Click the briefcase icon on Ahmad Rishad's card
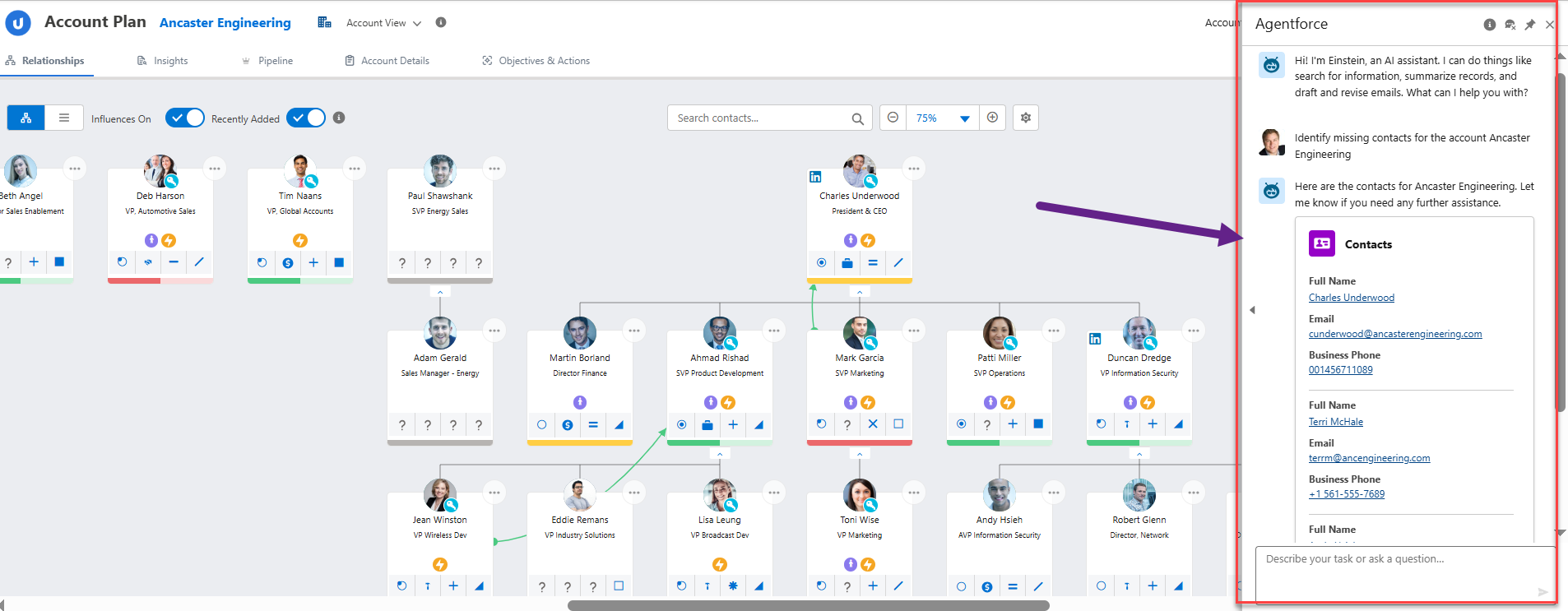Screen dimensions: 1568x611 (707, 425)
